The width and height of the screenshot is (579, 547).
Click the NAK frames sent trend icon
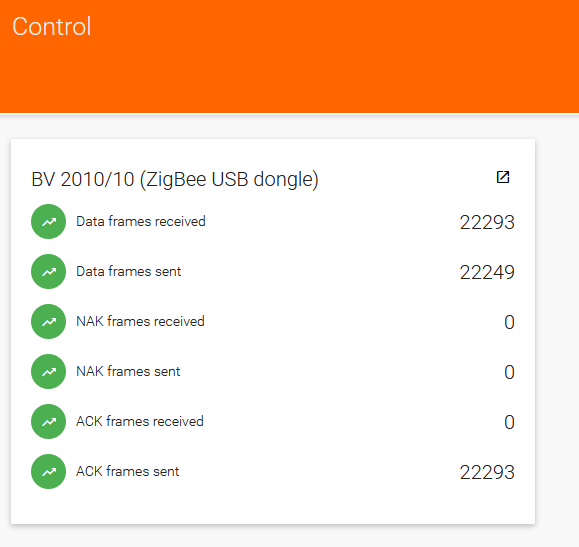[x=48, y=372]
